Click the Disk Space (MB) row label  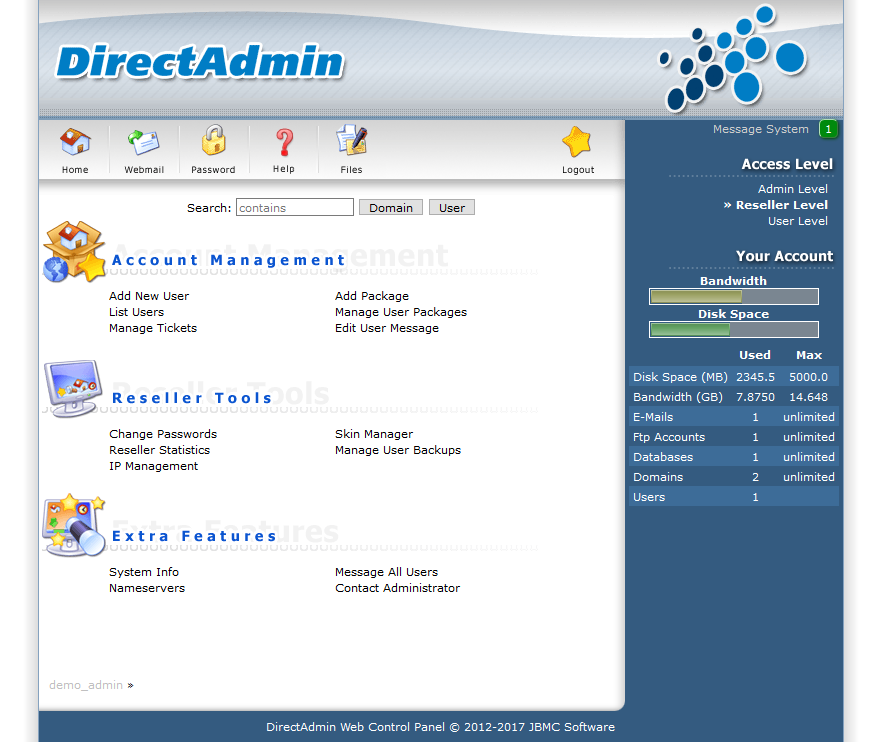pos(680,377)
